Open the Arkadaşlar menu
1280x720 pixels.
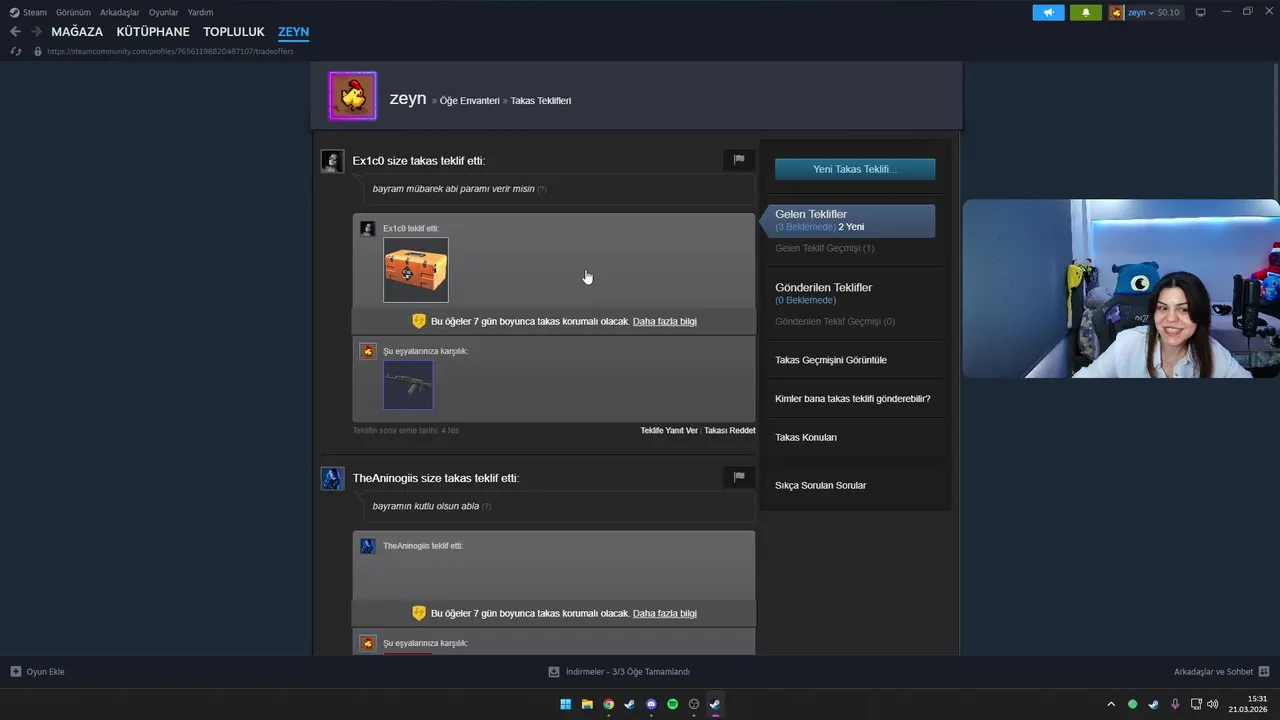point(119,12)
